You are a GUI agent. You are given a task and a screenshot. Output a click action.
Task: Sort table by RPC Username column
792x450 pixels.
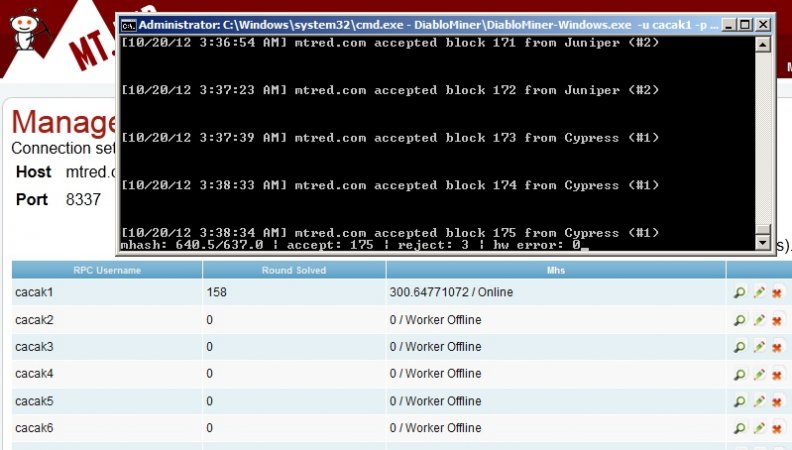click(107, 270)
